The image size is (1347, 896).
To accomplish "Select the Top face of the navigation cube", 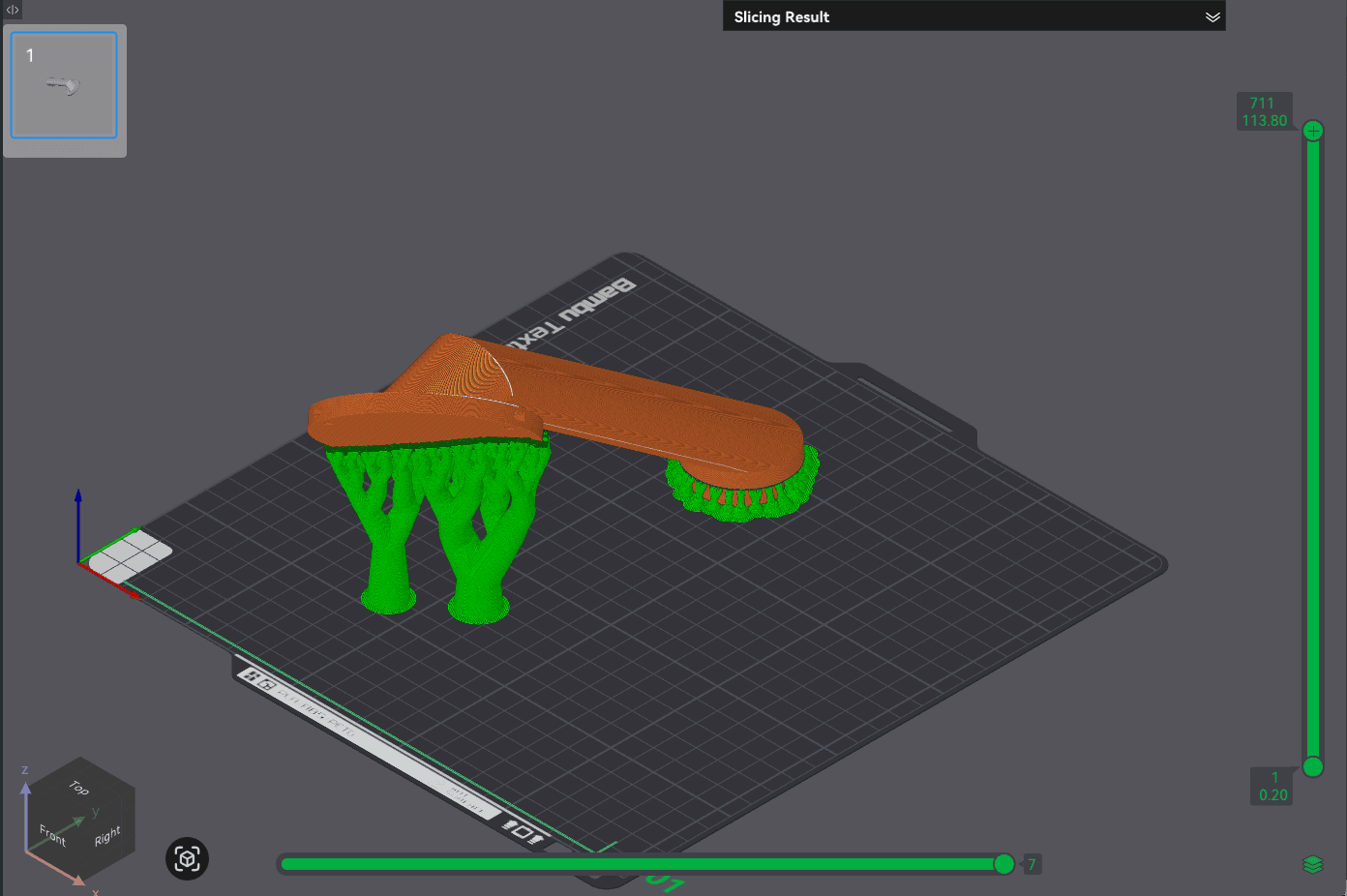I will pos(78,786).
